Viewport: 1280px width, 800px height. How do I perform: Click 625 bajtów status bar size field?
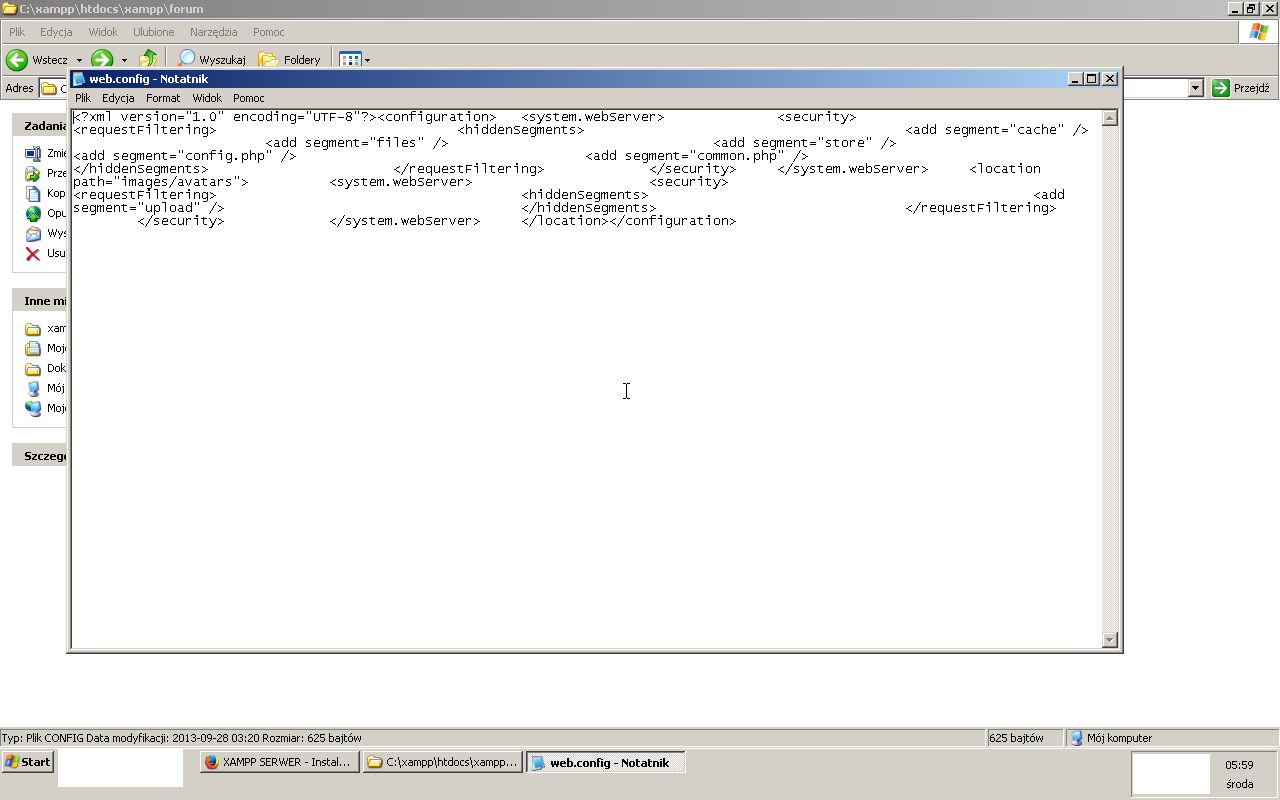point(1023,738)
